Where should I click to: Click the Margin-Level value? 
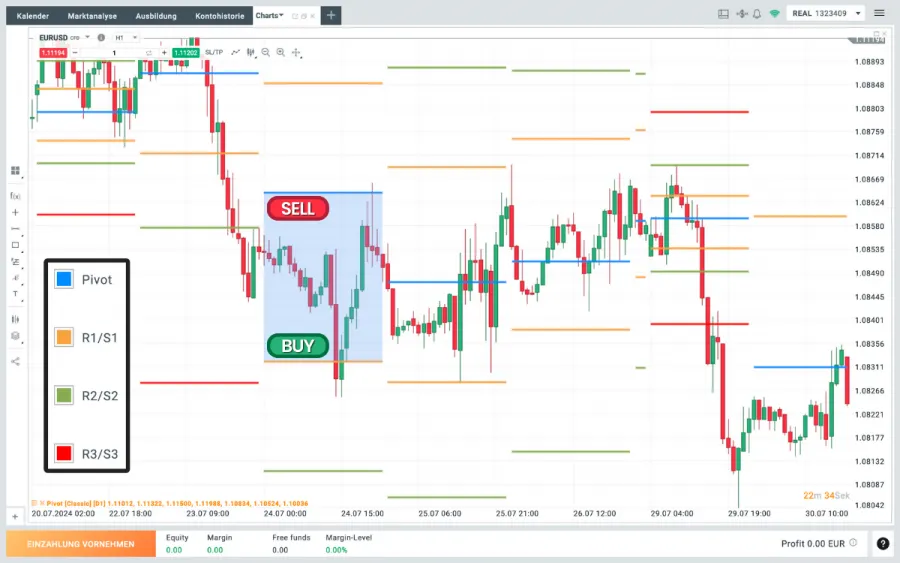coord(336,550)
